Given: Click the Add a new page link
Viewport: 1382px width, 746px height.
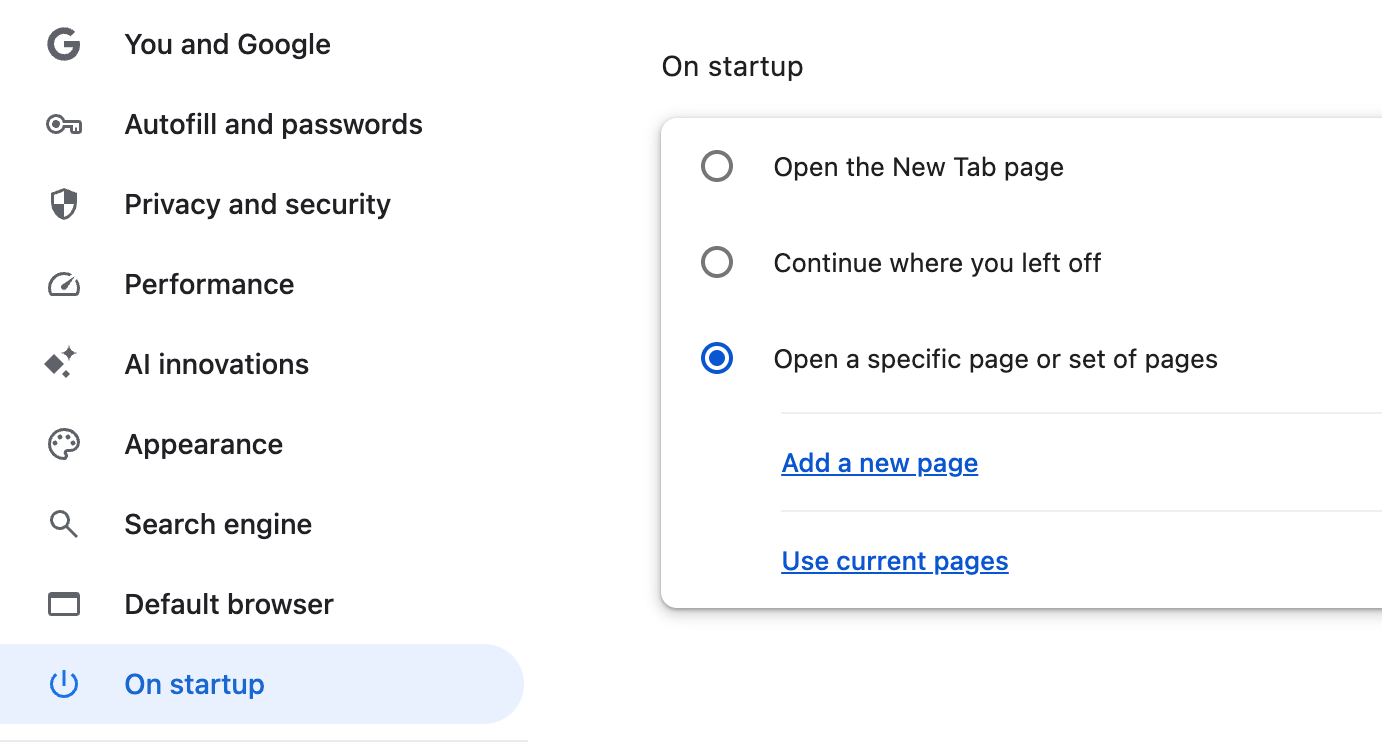Looking at the screenshot, I should pos(879,463).
